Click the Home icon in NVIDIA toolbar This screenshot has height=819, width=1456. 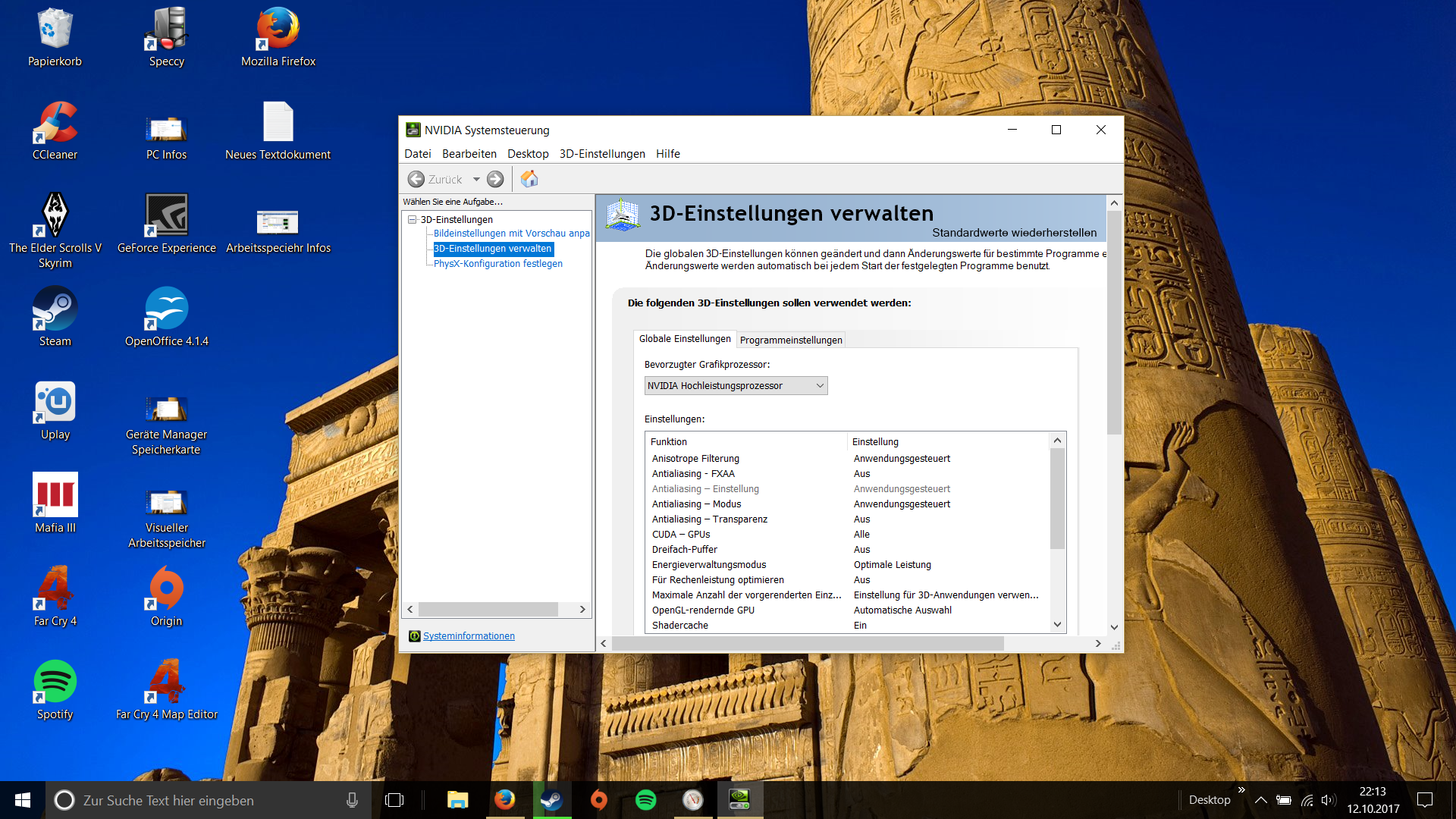tap(529, 179)
